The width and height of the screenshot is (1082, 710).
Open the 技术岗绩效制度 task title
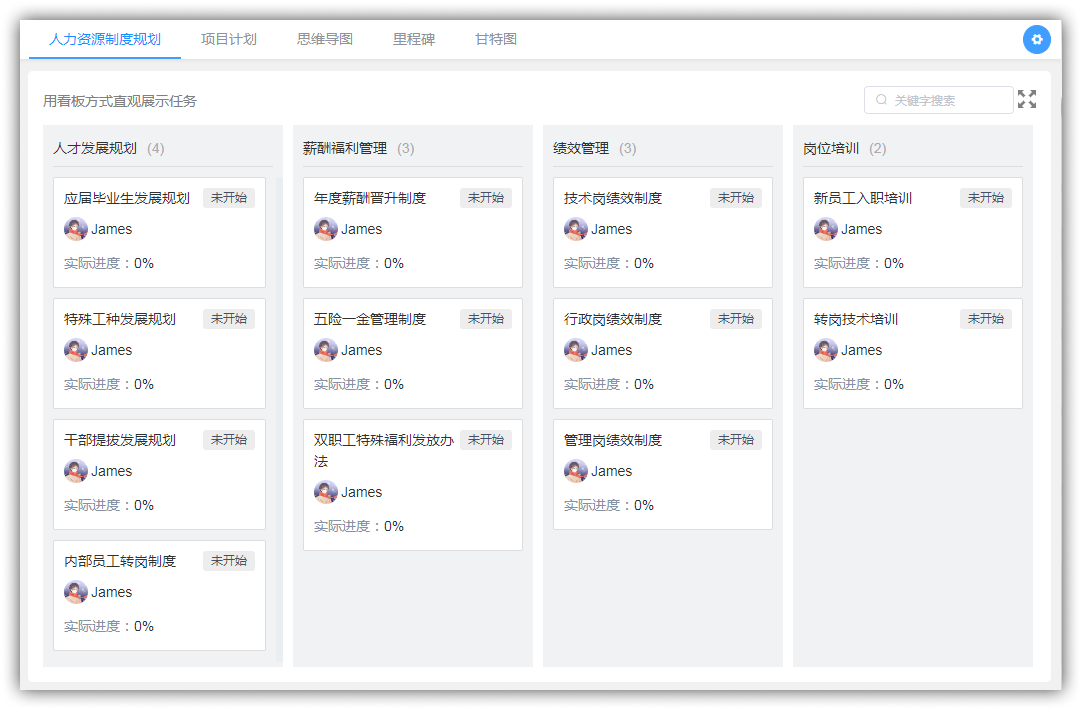(613, 198)
